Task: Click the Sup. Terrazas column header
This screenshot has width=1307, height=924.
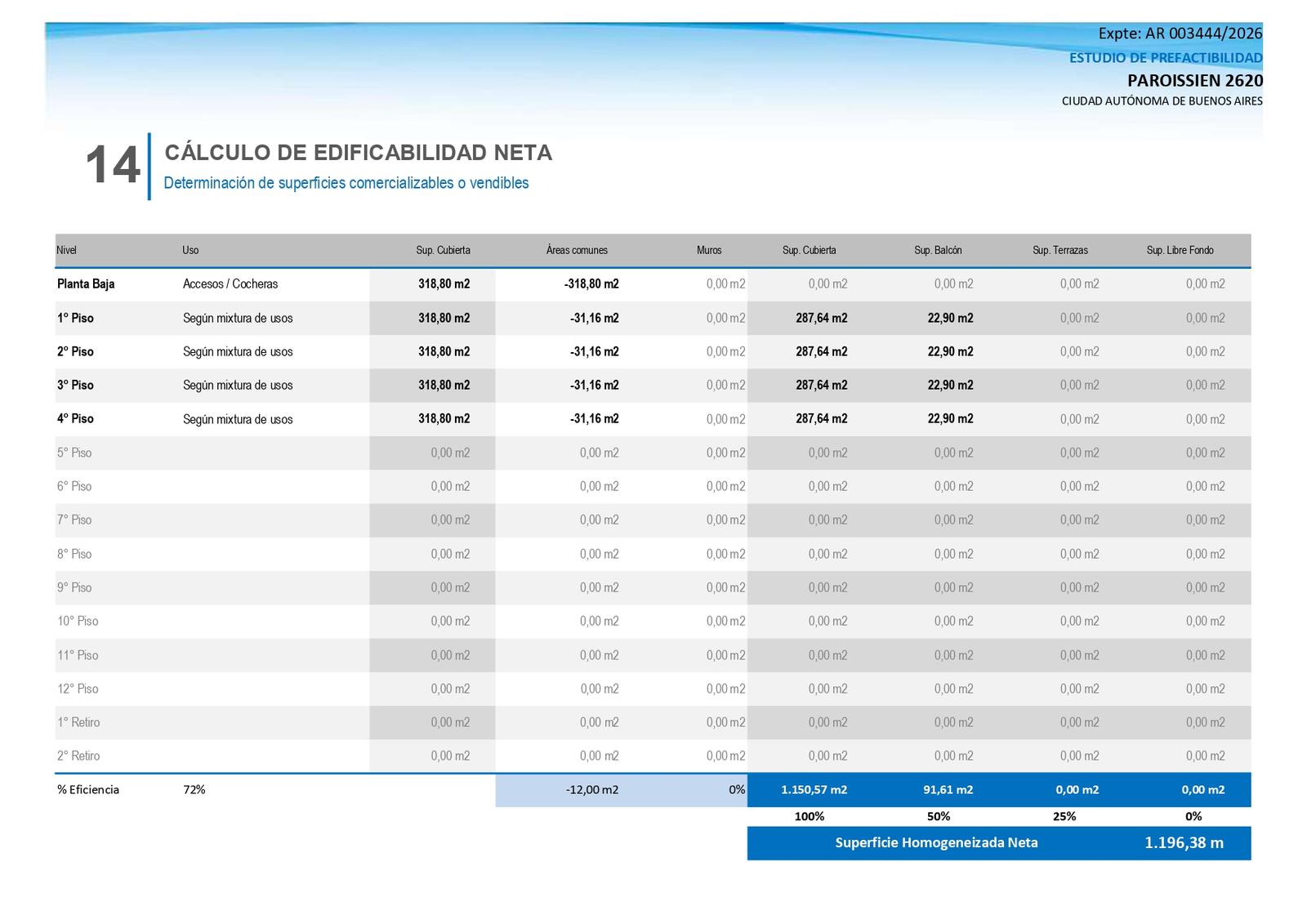Action: coord(1060,250)
